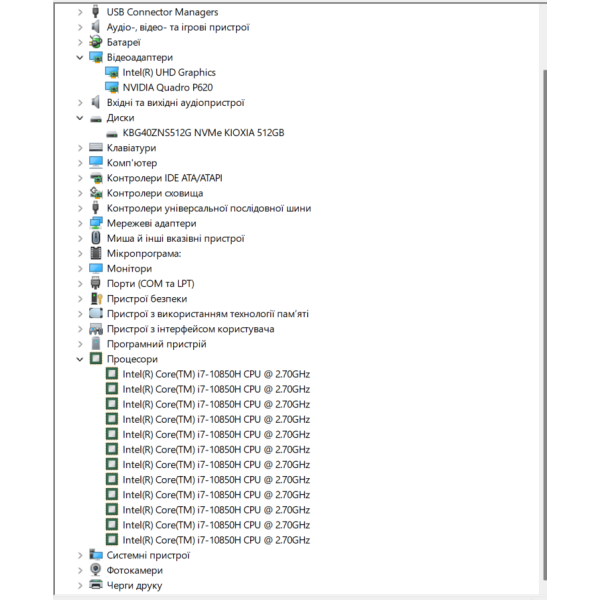Select Миша й інші вказівні пристрої label
This screenshot has height=600, width=600.
(176, 238)
